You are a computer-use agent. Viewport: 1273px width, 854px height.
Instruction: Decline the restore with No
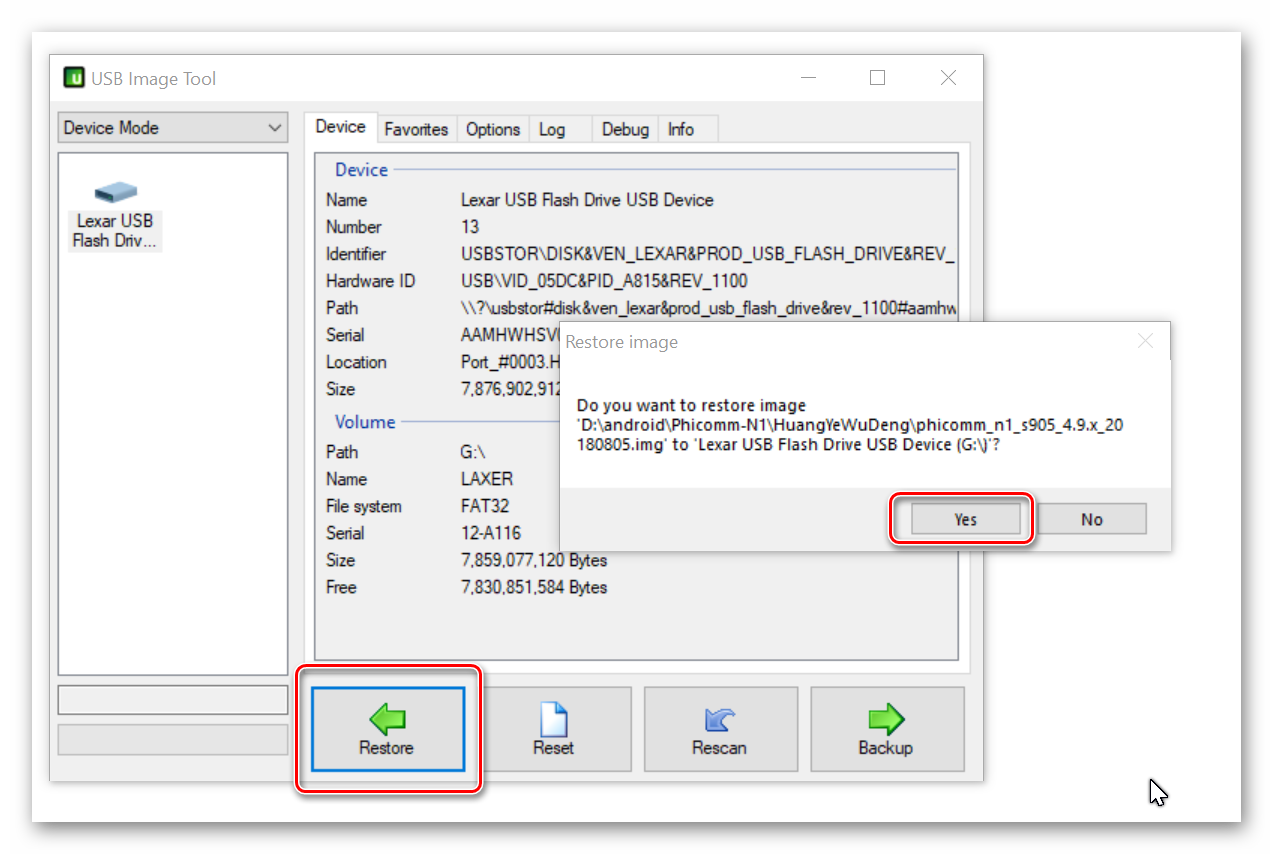click(1091, 519)
